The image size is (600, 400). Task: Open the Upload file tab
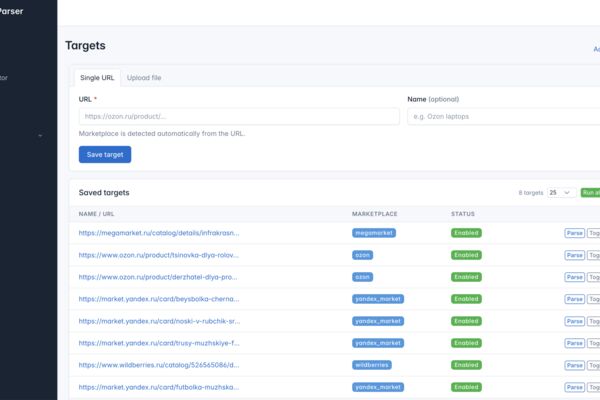pyautogui.click(x=144, y=78)
